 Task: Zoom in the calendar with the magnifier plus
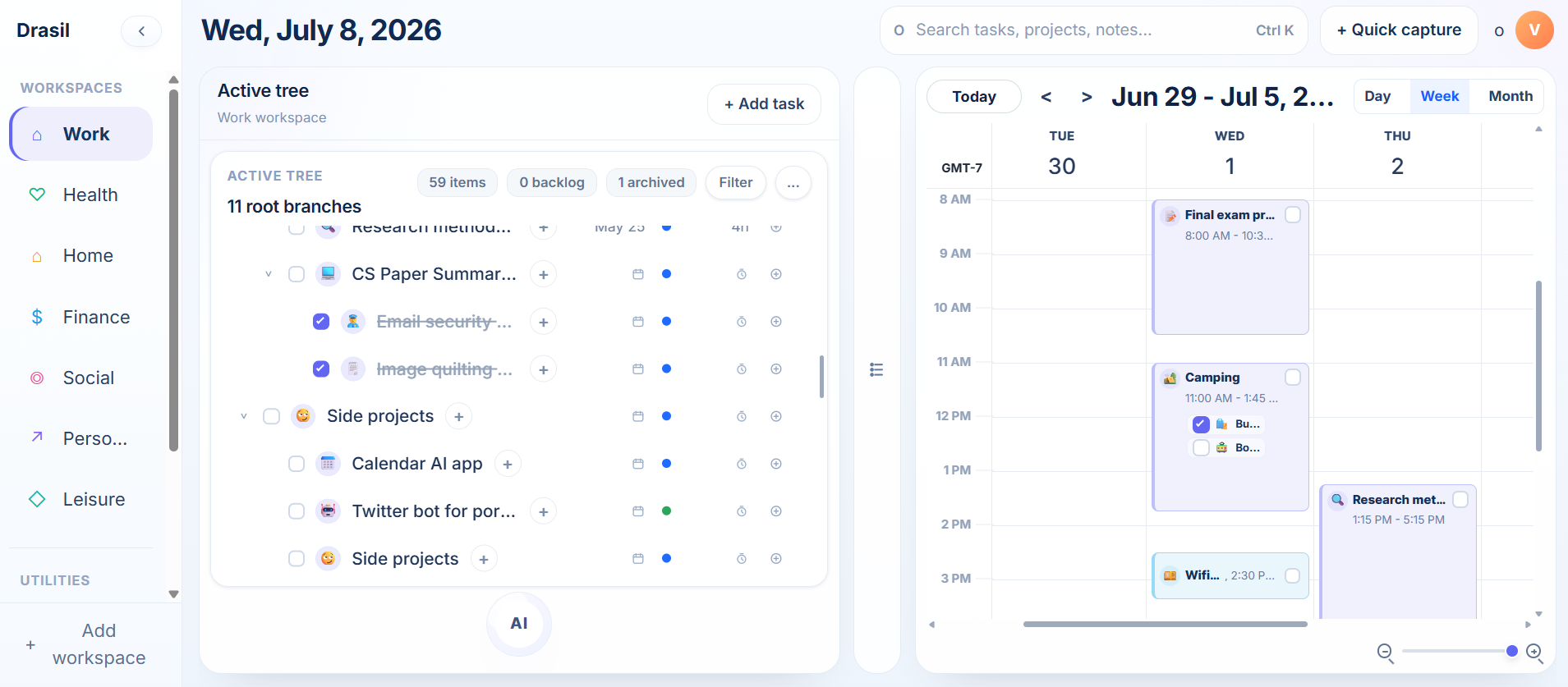(1534, 653)
